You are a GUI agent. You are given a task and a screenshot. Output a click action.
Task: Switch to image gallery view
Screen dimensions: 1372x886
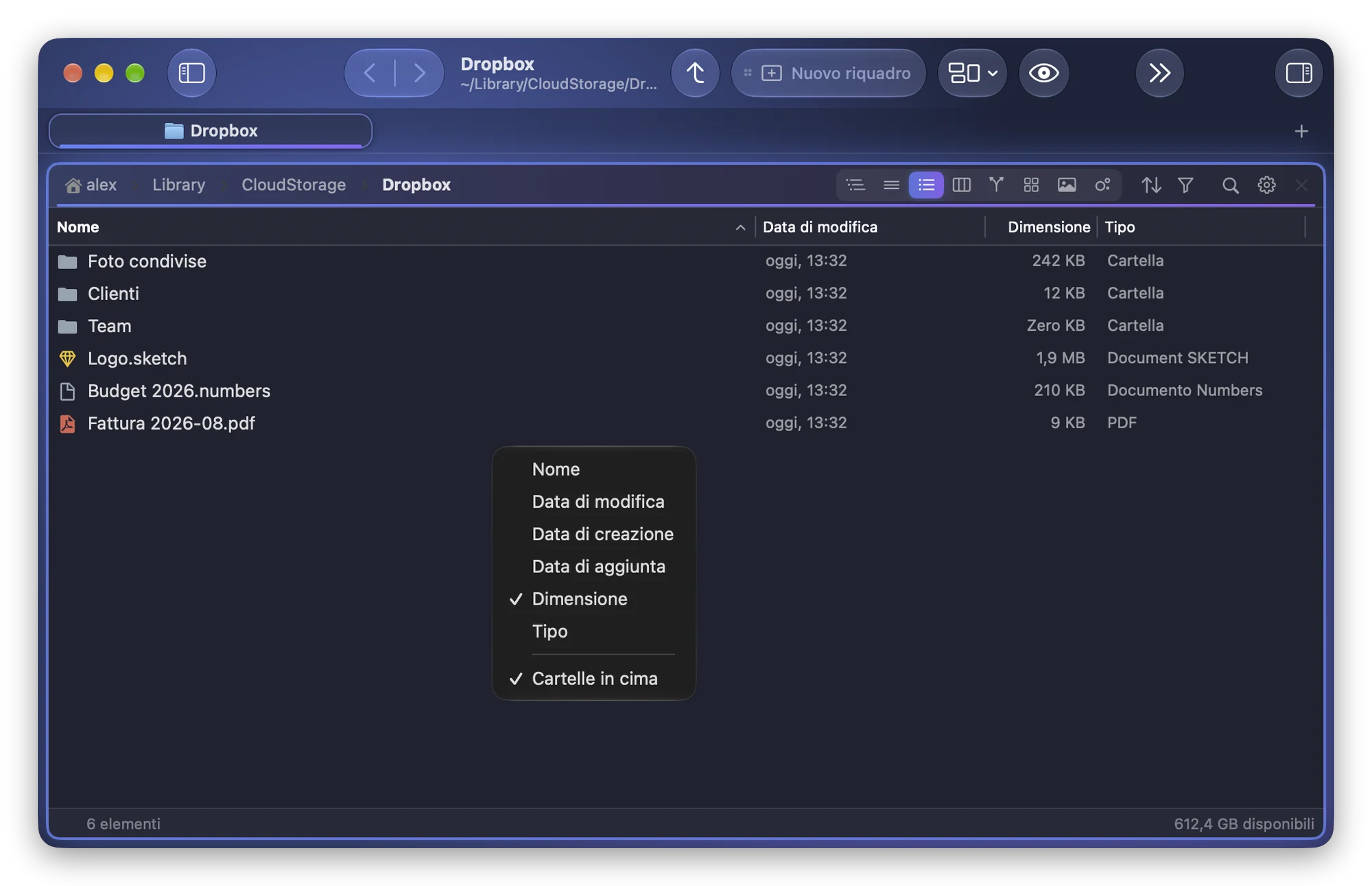(1067, 185)
